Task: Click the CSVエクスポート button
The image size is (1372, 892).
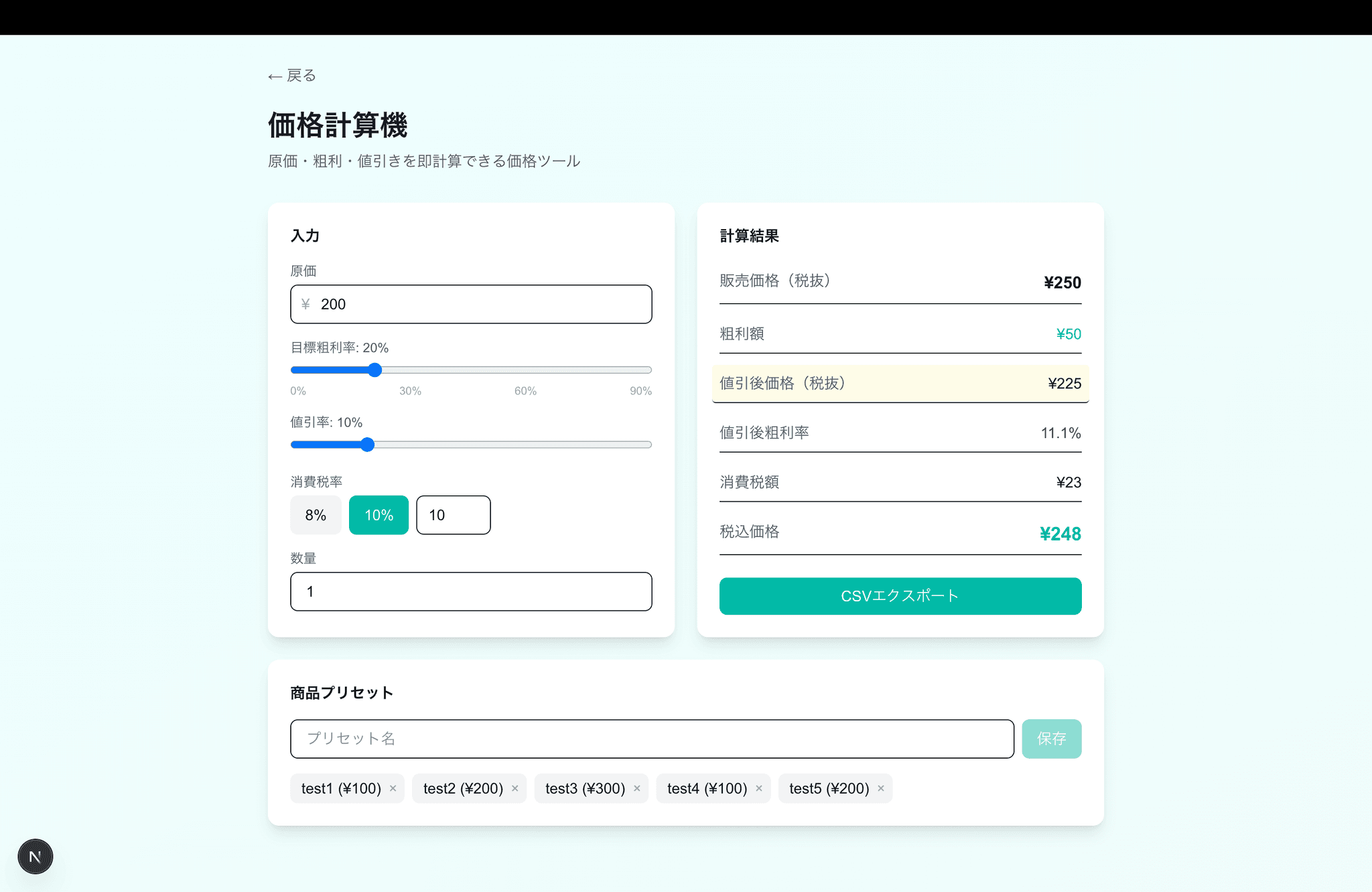Action: pos(900,596)
